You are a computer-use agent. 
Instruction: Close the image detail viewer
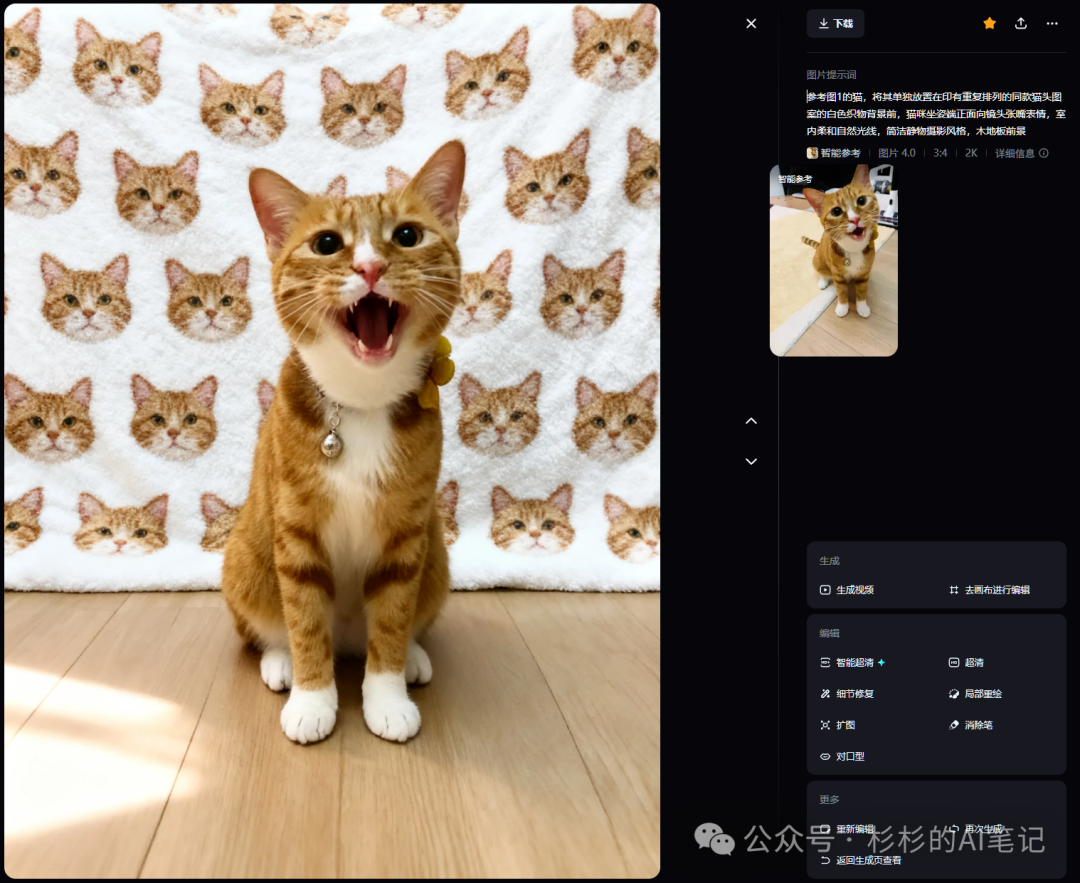(x=751, y=23)
